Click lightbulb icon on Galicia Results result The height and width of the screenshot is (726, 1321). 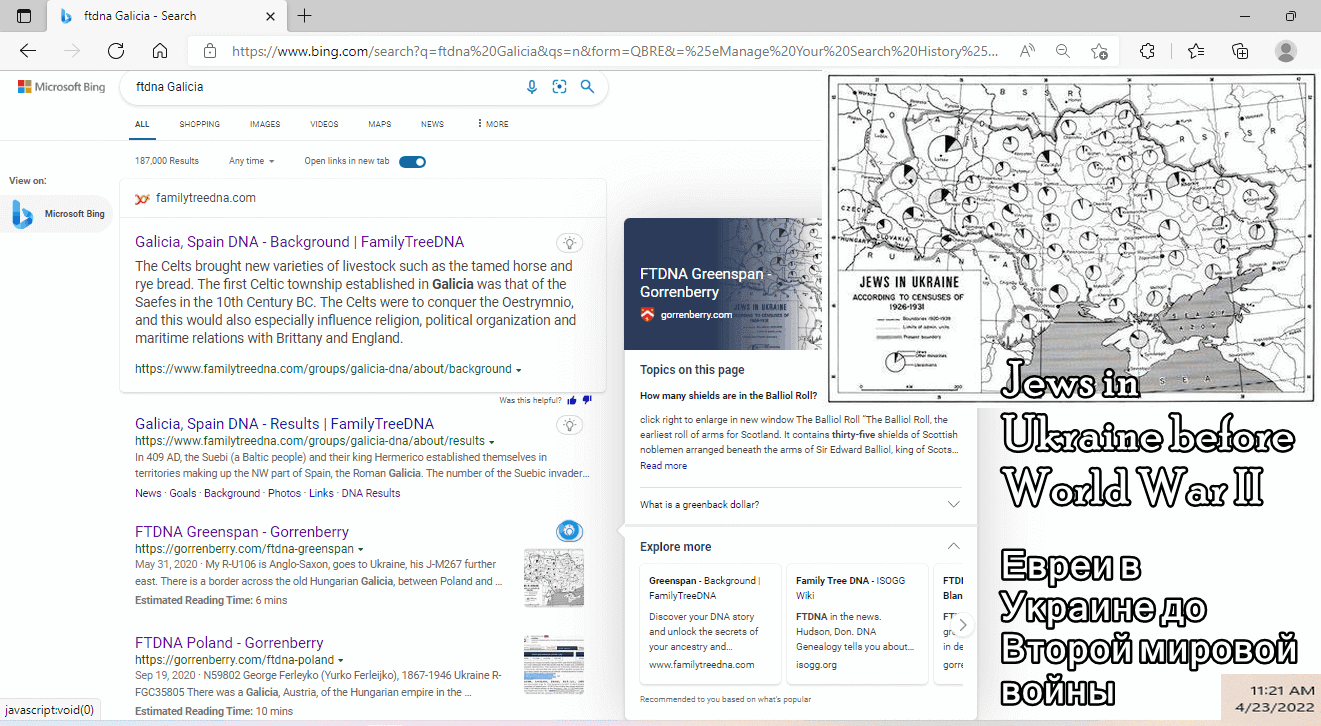[x=569, y=425]
